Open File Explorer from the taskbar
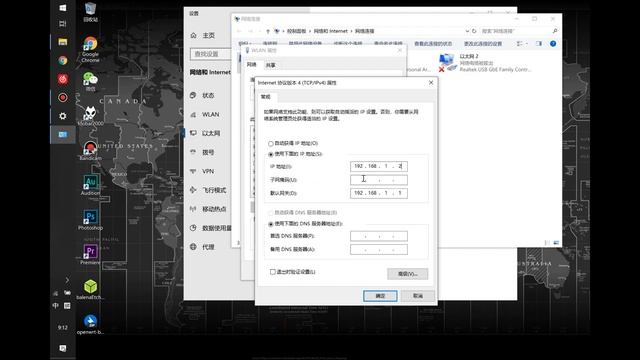Screen dimensions: 640x360 coord(62,42)
